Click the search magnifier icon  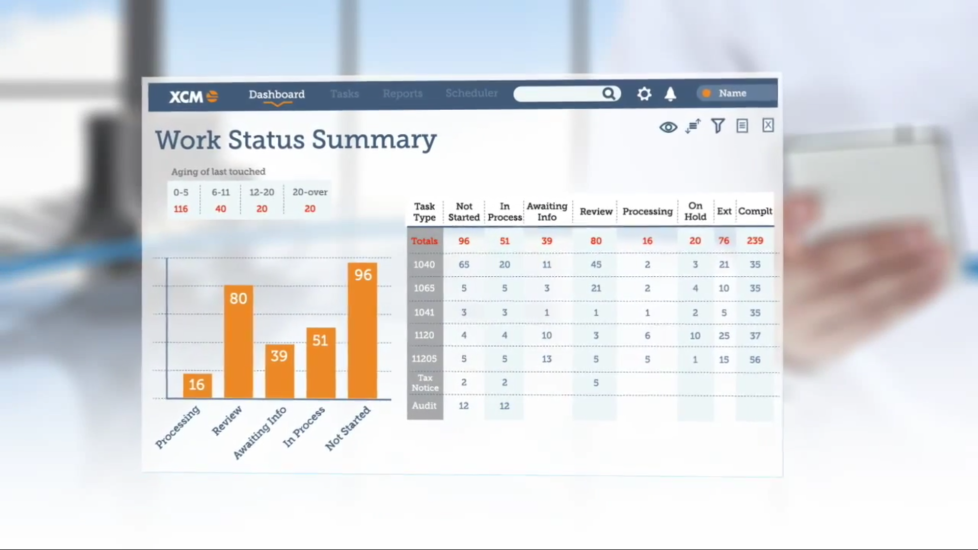click(608, 94)
